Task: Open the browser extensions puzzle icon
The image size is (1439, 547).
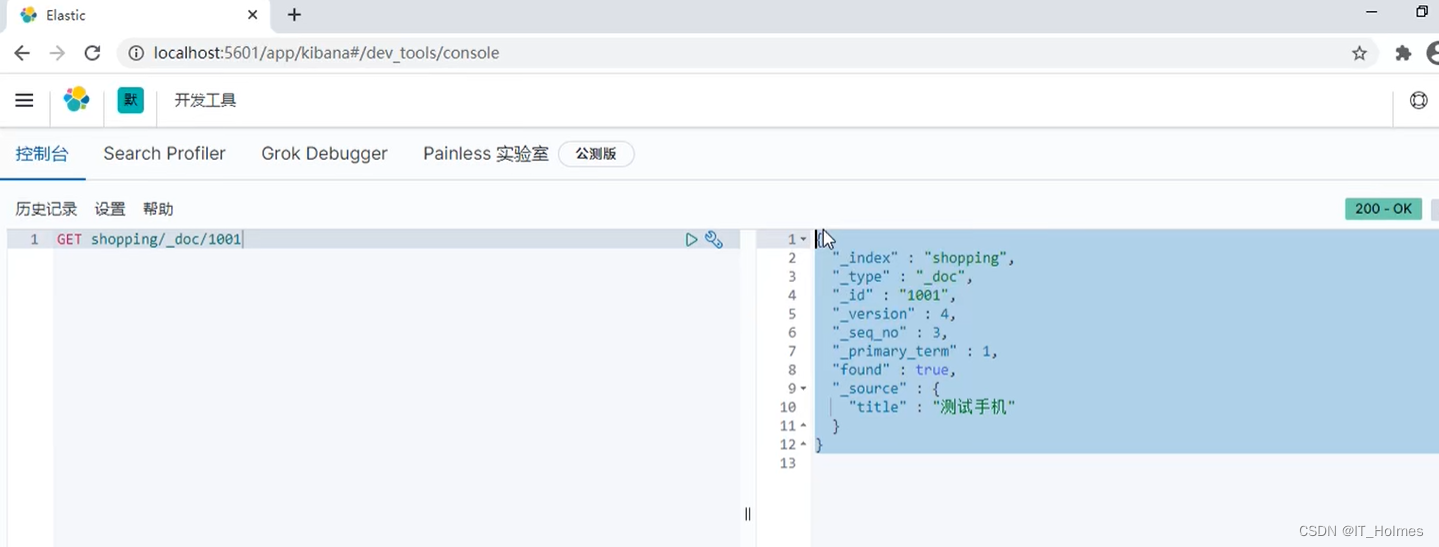Action: point(1403,53)
